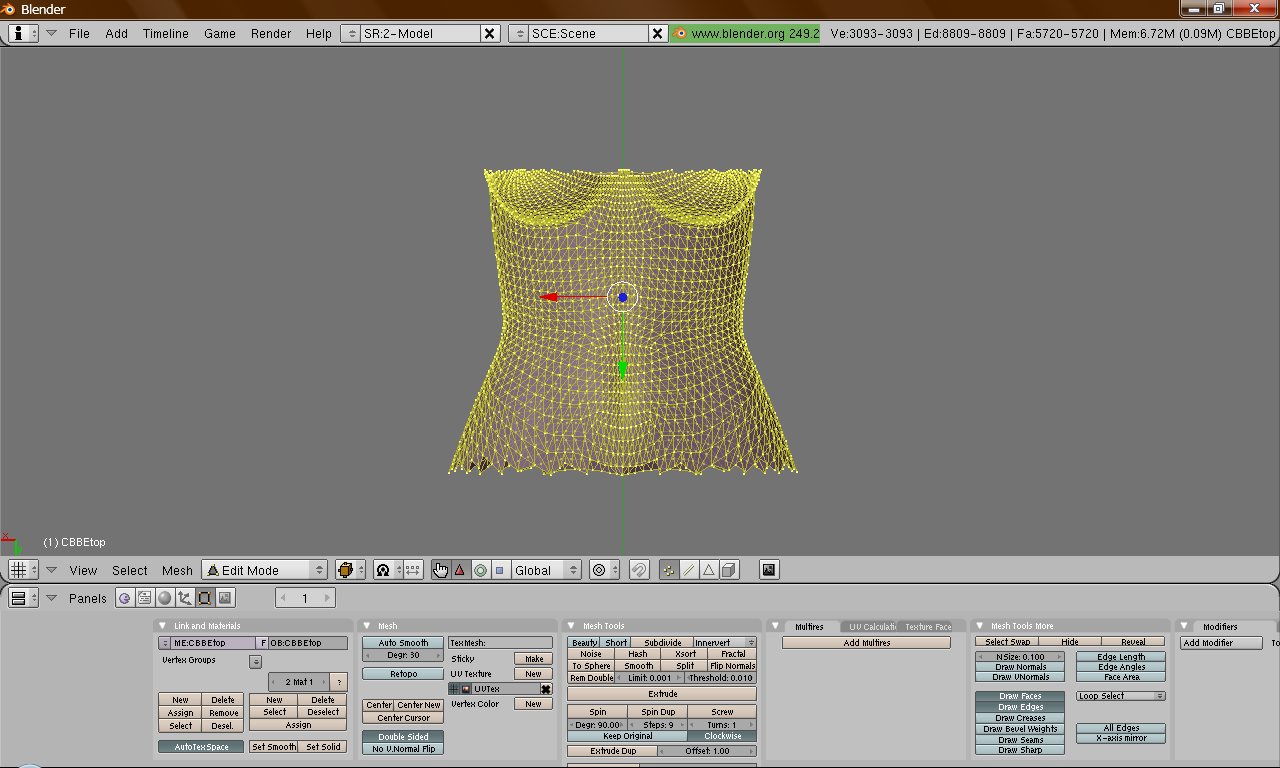The width and height of the screenshot is (1280, 768).
Task: Open the Logic panels context icon
Action: [125, 598]
